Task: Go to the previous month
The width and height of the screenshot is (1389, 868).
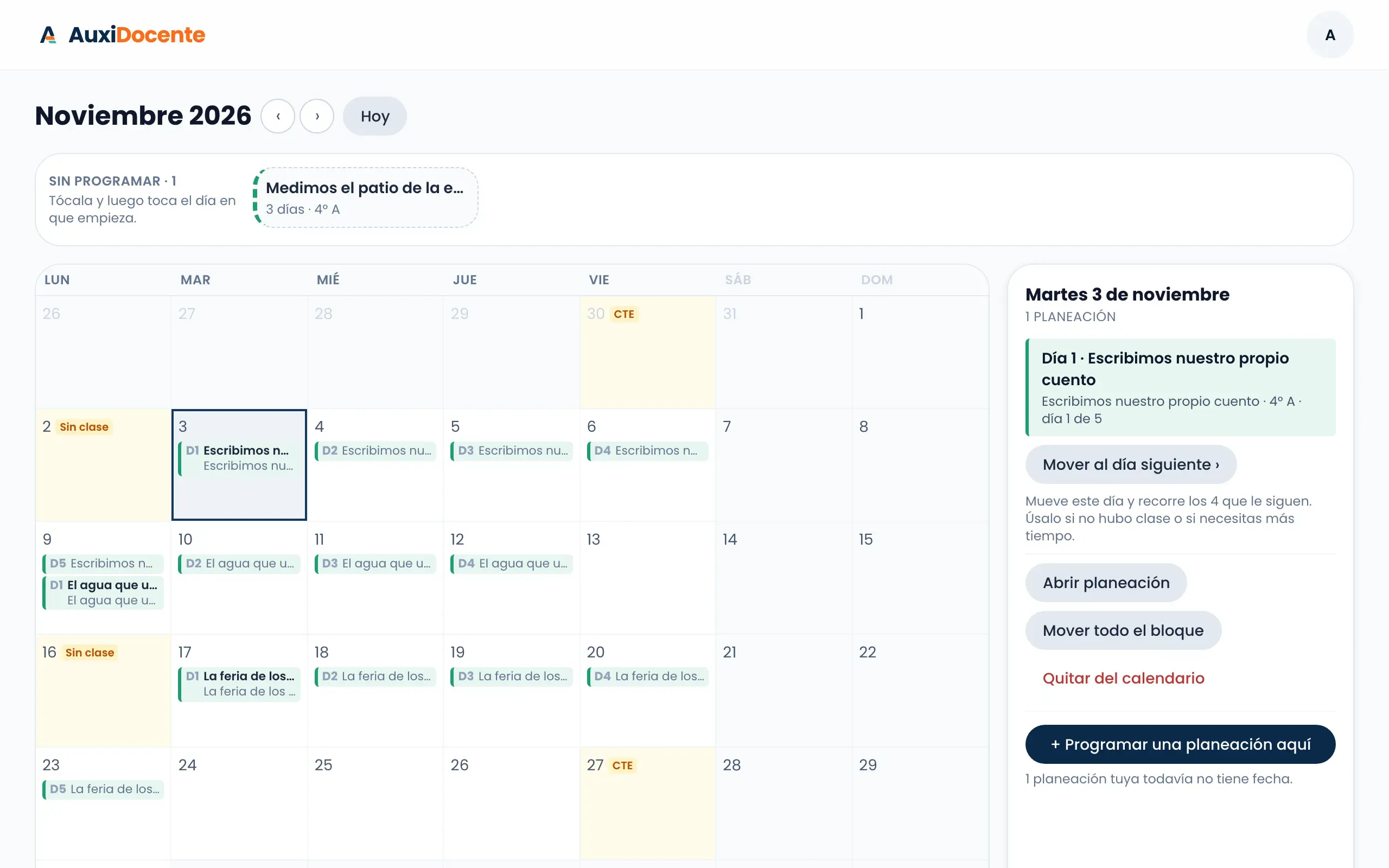Action: click(x=278, y=116)
